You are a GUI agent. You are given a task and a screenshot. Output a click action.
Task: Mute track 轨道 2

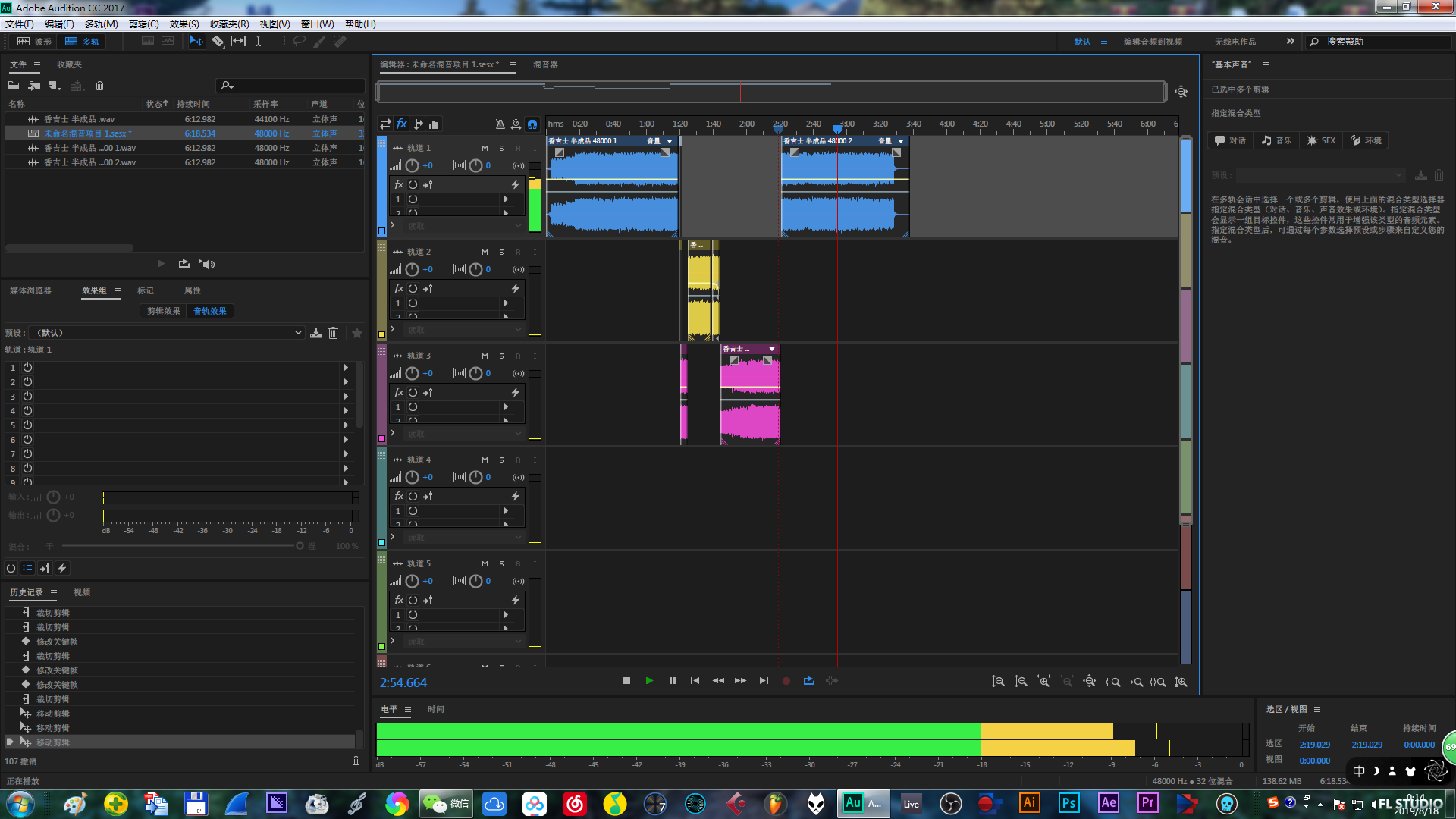pyautogui.click(x=485, y=252)
